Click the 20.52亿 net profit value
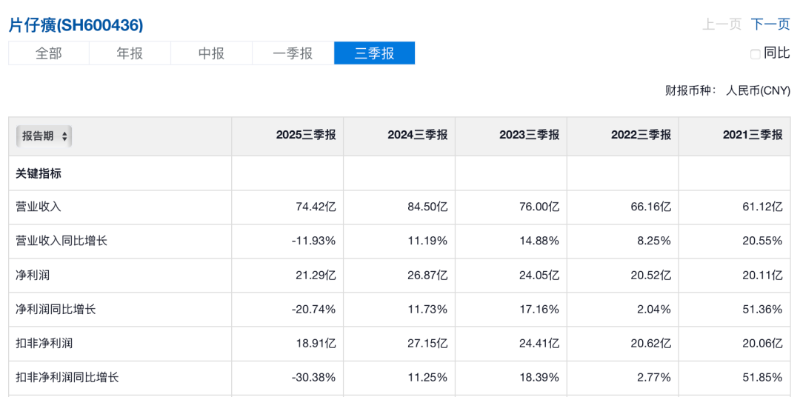 (651, 275)
